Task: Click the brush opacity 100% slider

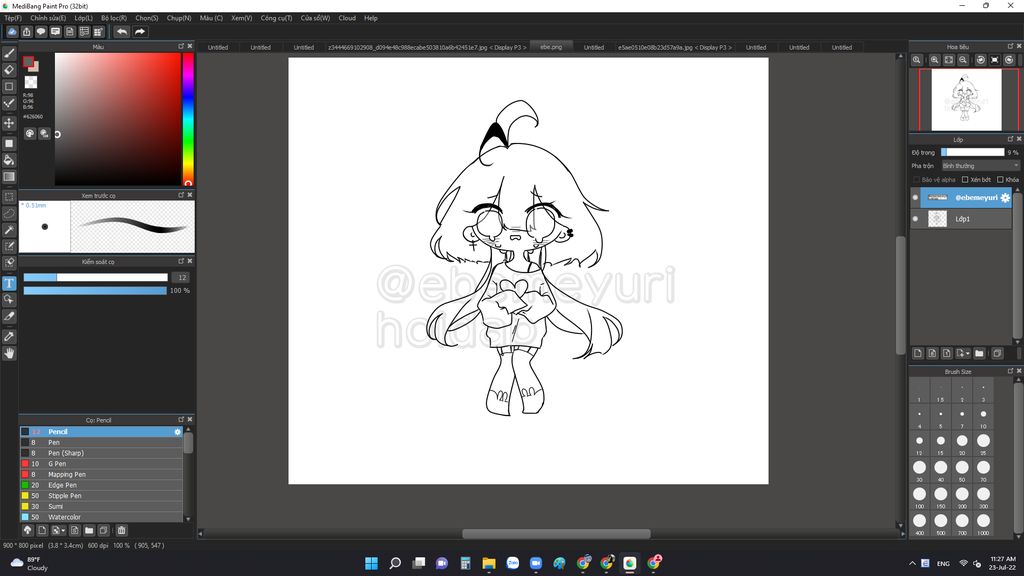Action: tap(95, 291)
